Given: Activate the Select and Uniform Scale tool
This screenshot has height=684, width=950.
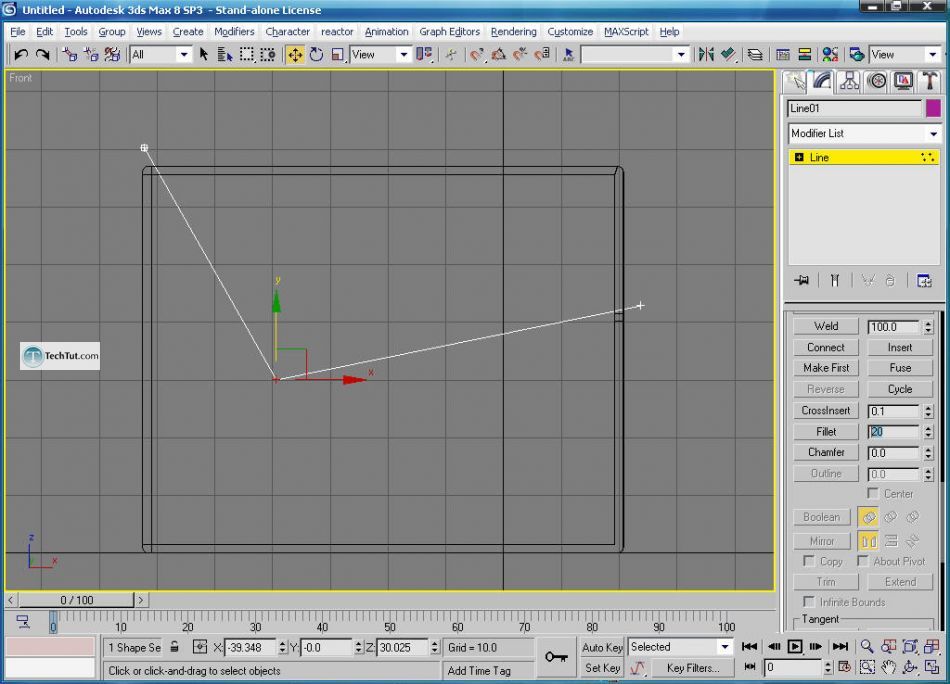Looking at the screenshot, I should coord(338,55).
